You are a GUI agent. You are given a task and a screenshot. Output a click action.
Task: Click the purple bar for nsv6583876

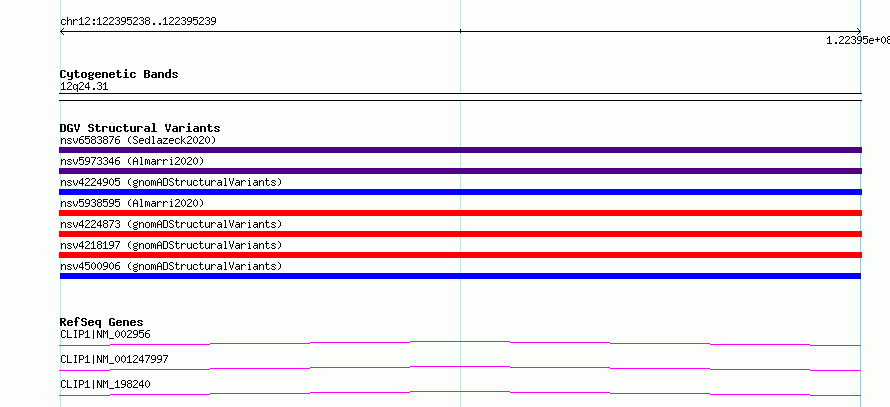(460, 150)
